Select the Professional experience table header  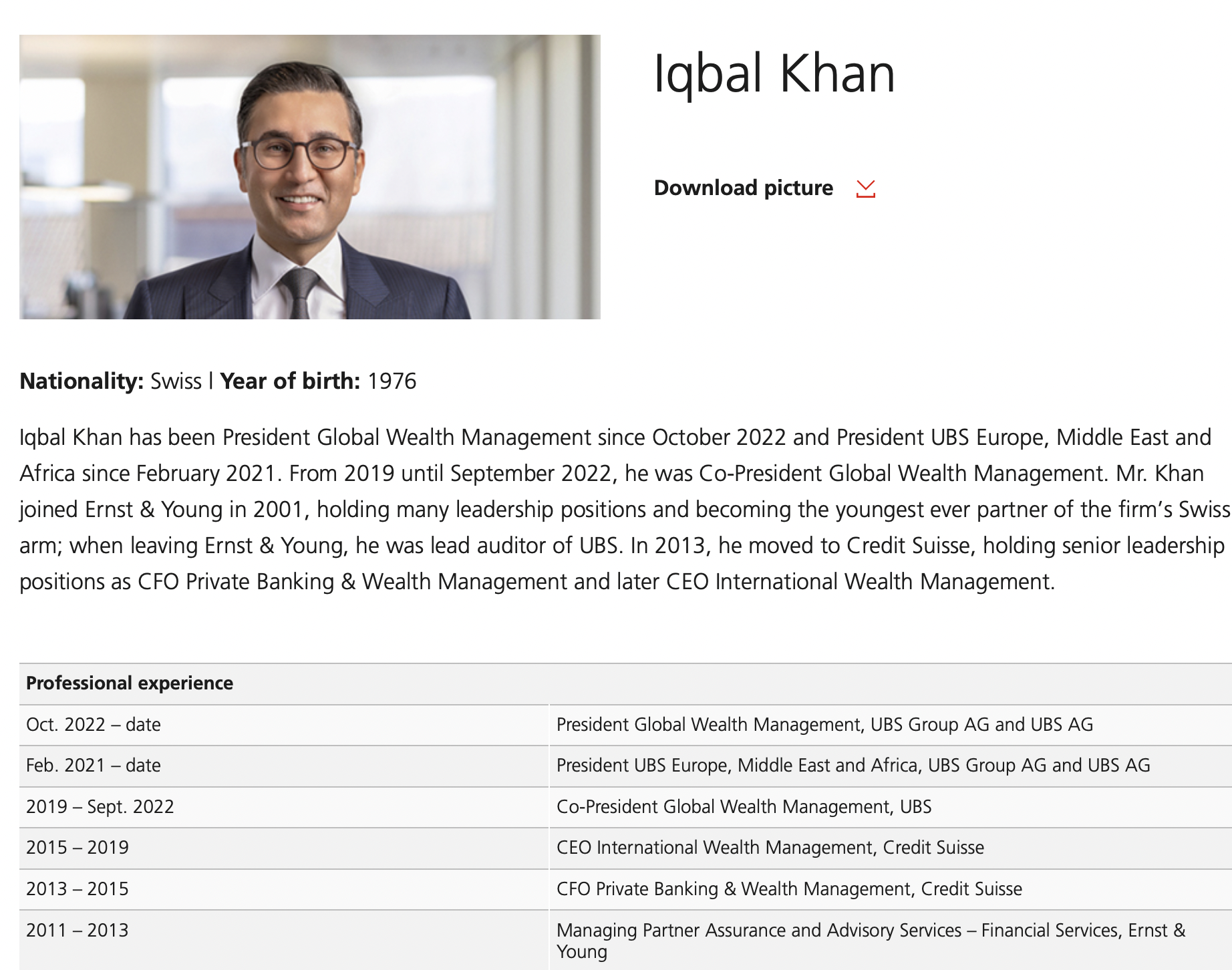[x=130, y=683]
